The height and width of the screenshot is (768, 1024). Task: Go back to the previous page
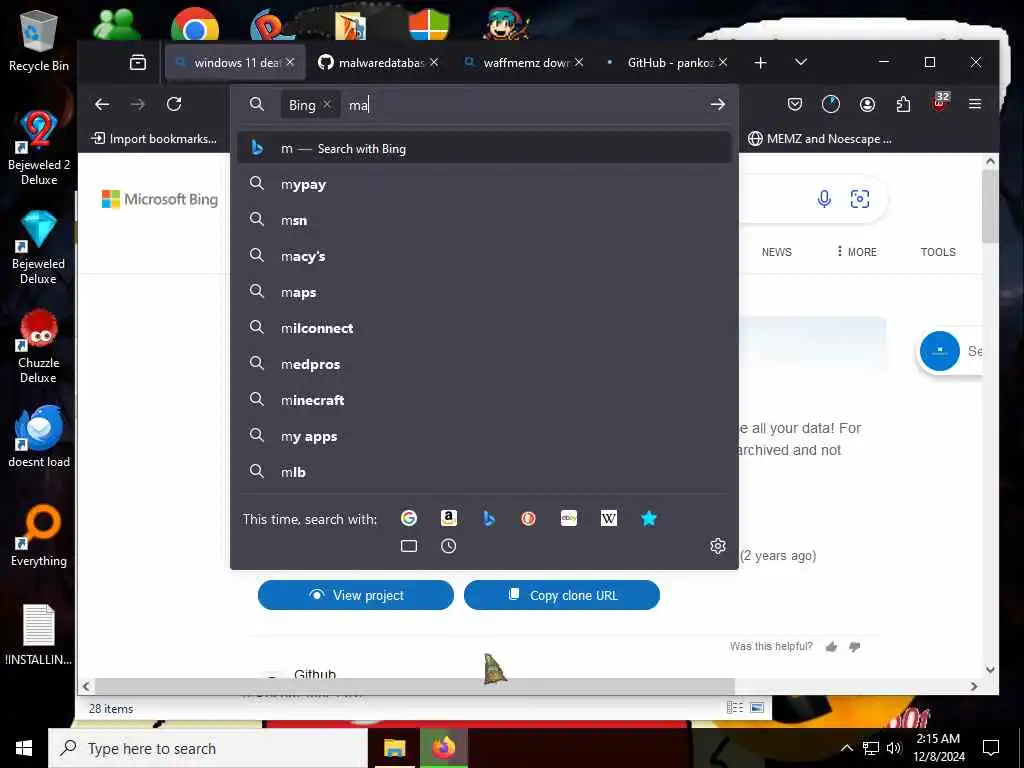(x=102, y=104)
